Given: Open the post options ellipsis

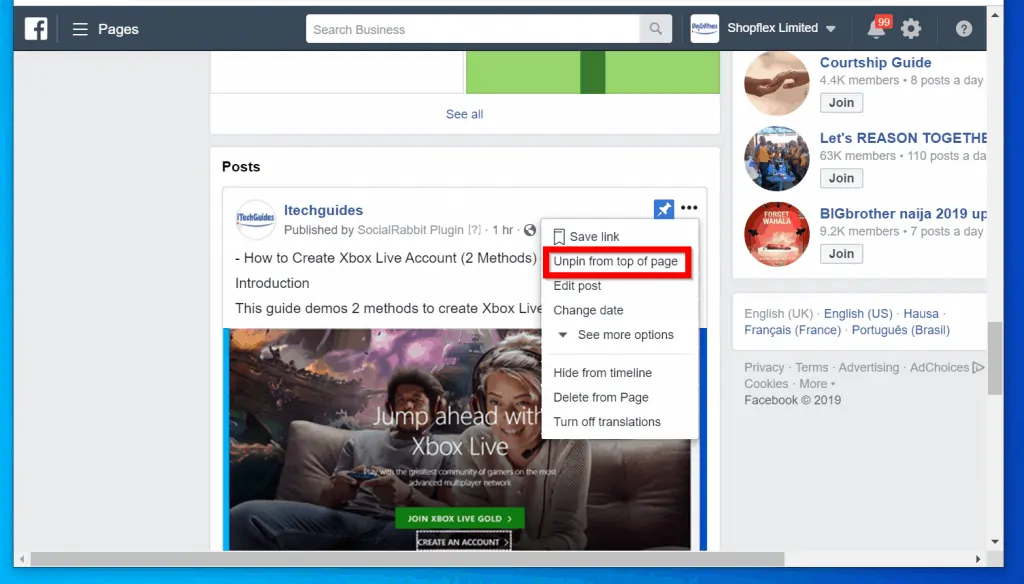Looking at the screenshot, I should click(x=688, y=207).
